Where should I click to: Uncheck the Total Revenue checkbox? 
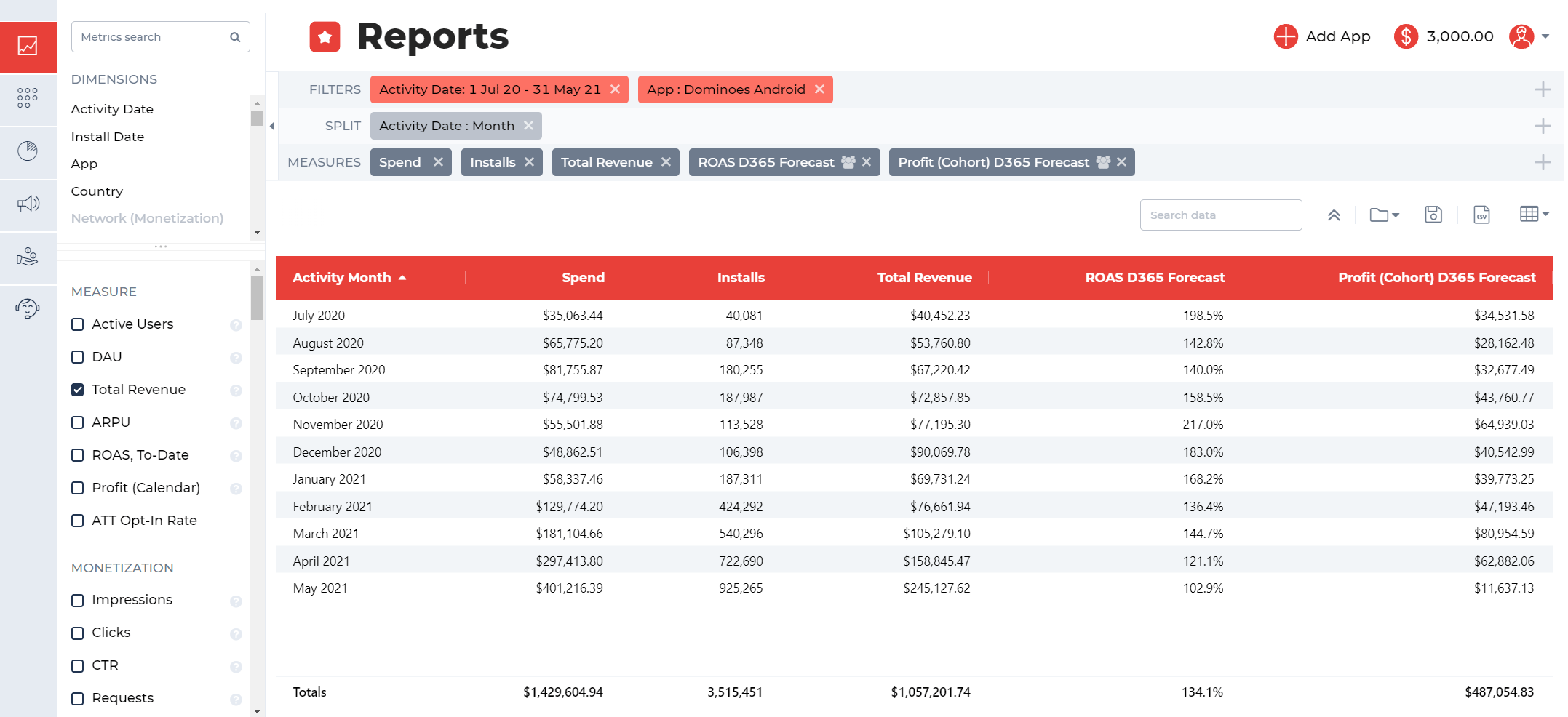78,390
